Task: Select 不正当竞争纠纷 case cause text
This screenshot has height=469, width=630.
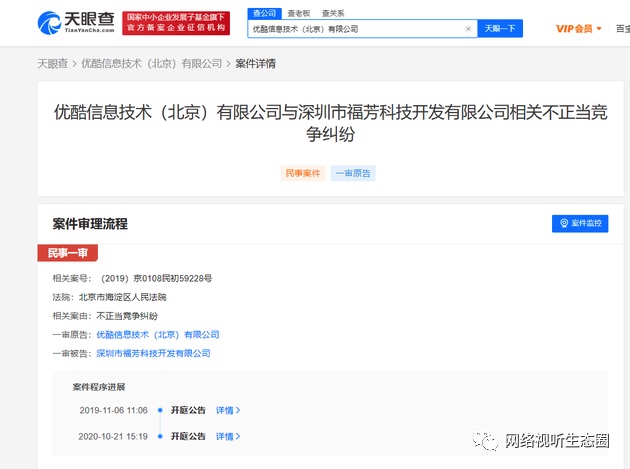Action: (x=127, y=316)
